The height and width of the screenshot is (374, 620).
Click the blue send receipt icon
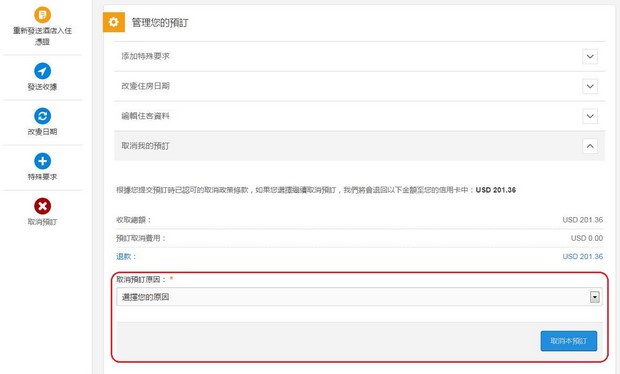pyautogui.click(x=42, y=71)
